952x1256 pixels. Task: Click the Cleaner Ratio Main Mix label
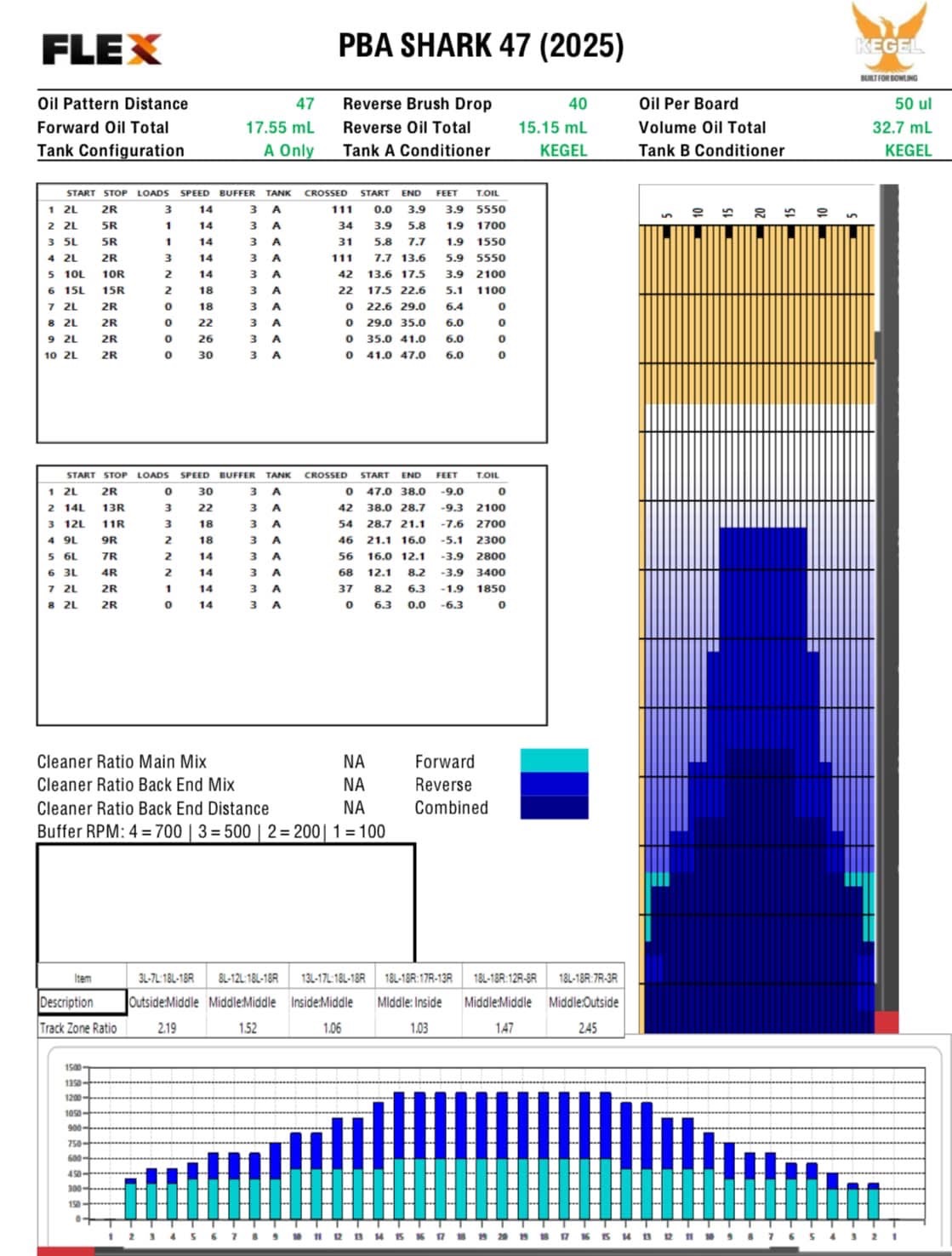[x=122, y=762]
